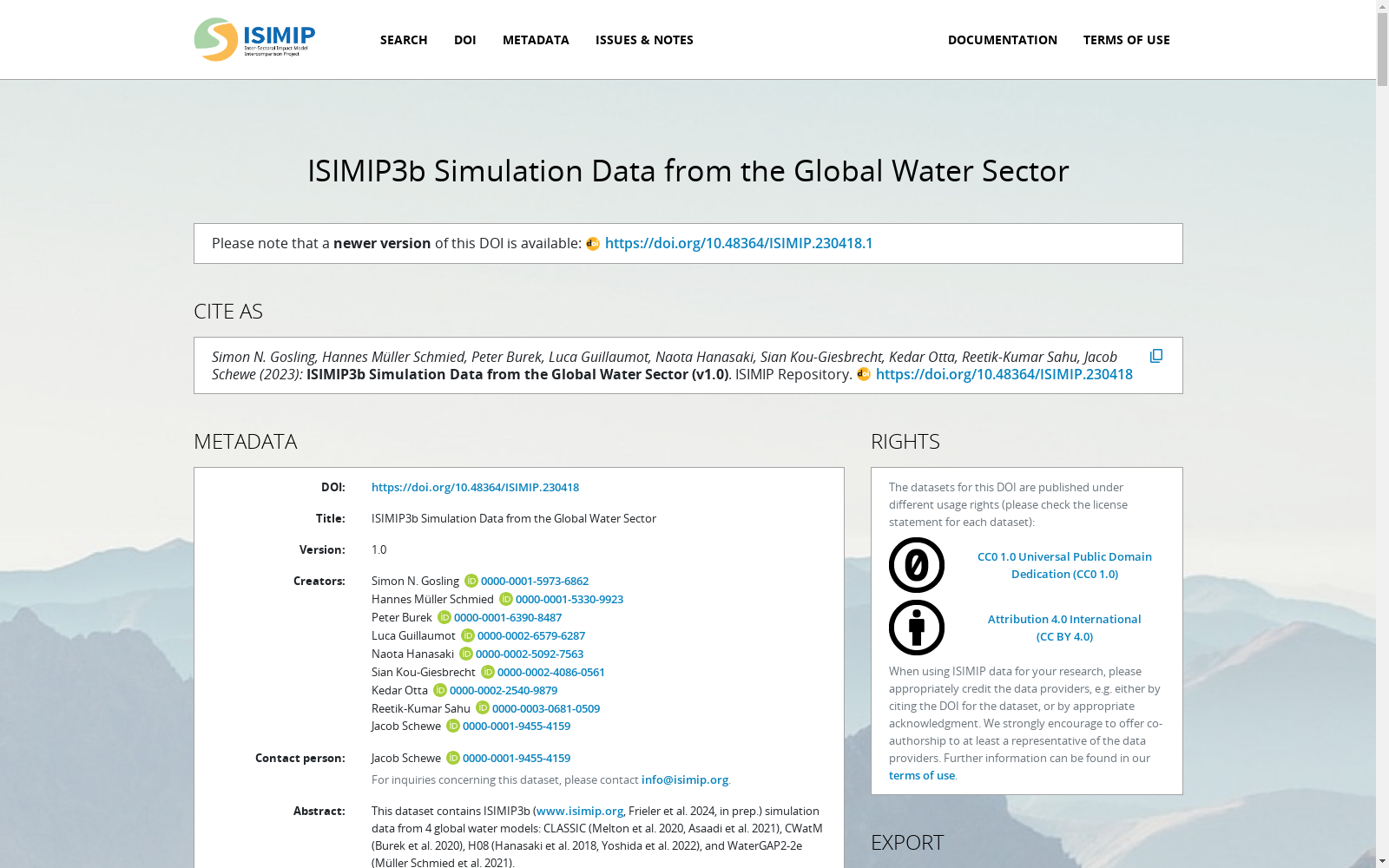Click the page scrollbar up arrow
The height and width of the screenshot is (868, 1389).
click(1382, 7)
